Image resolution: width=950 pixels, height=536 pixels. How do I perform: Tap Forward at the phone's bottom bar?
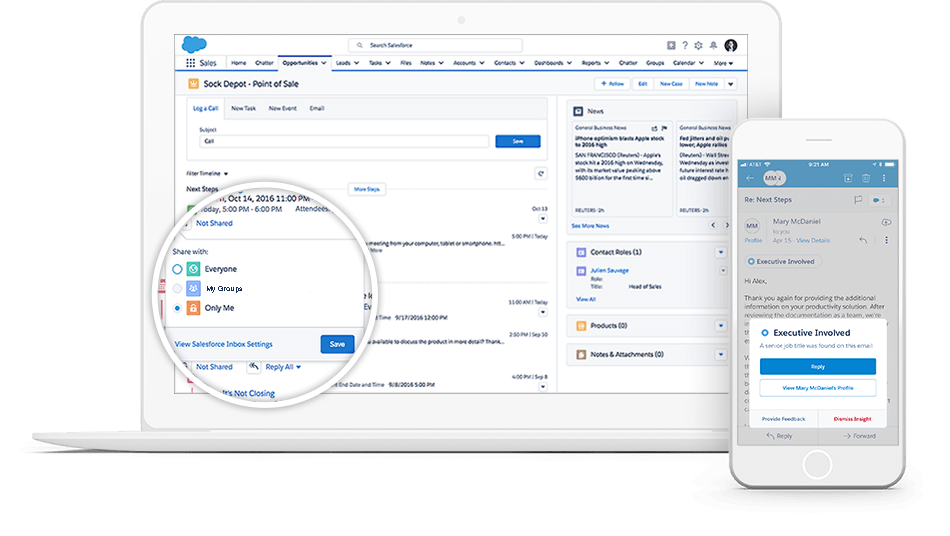859,436
